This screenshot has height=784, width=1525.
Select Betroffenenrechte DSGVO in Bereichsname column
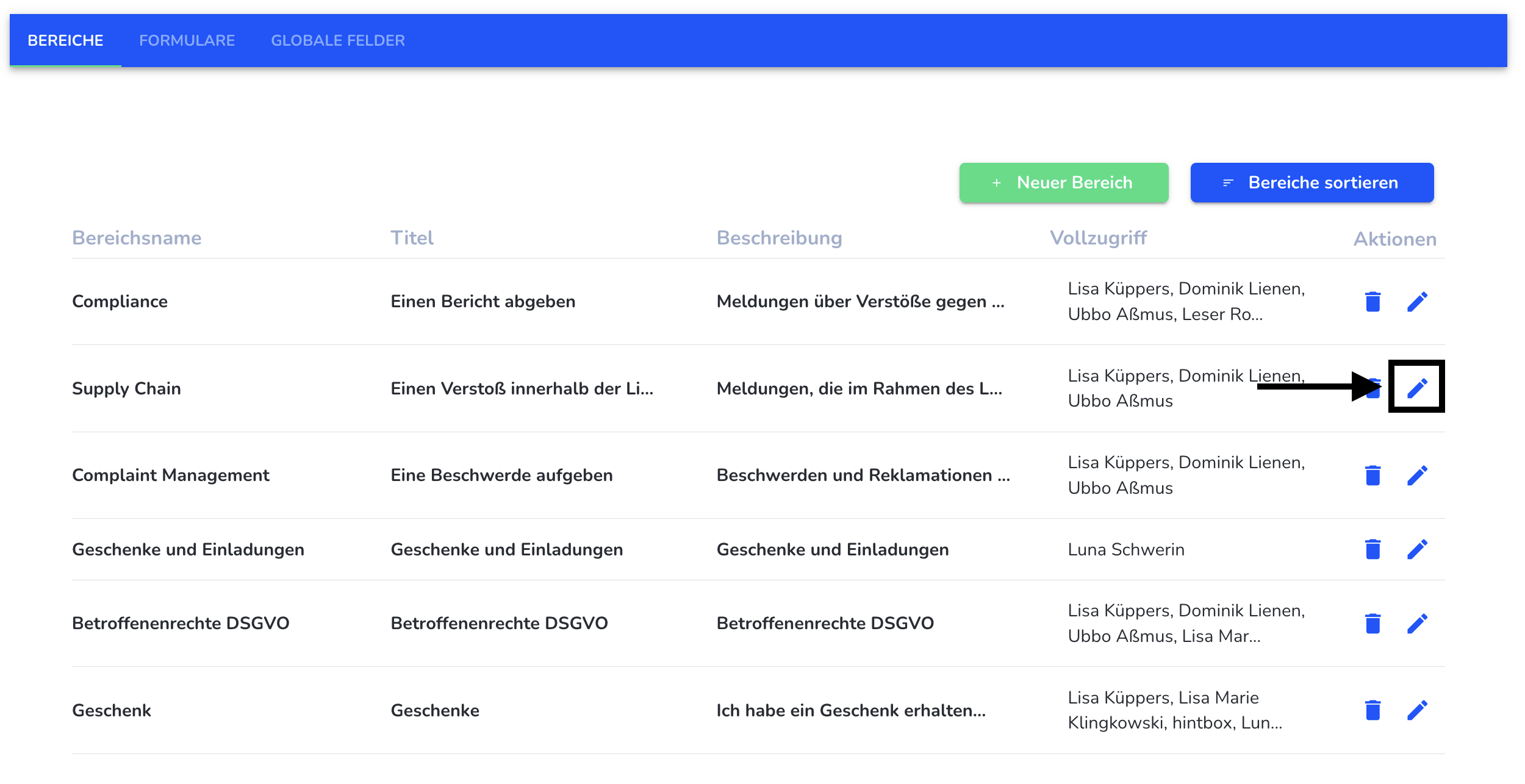coord(181,624)
